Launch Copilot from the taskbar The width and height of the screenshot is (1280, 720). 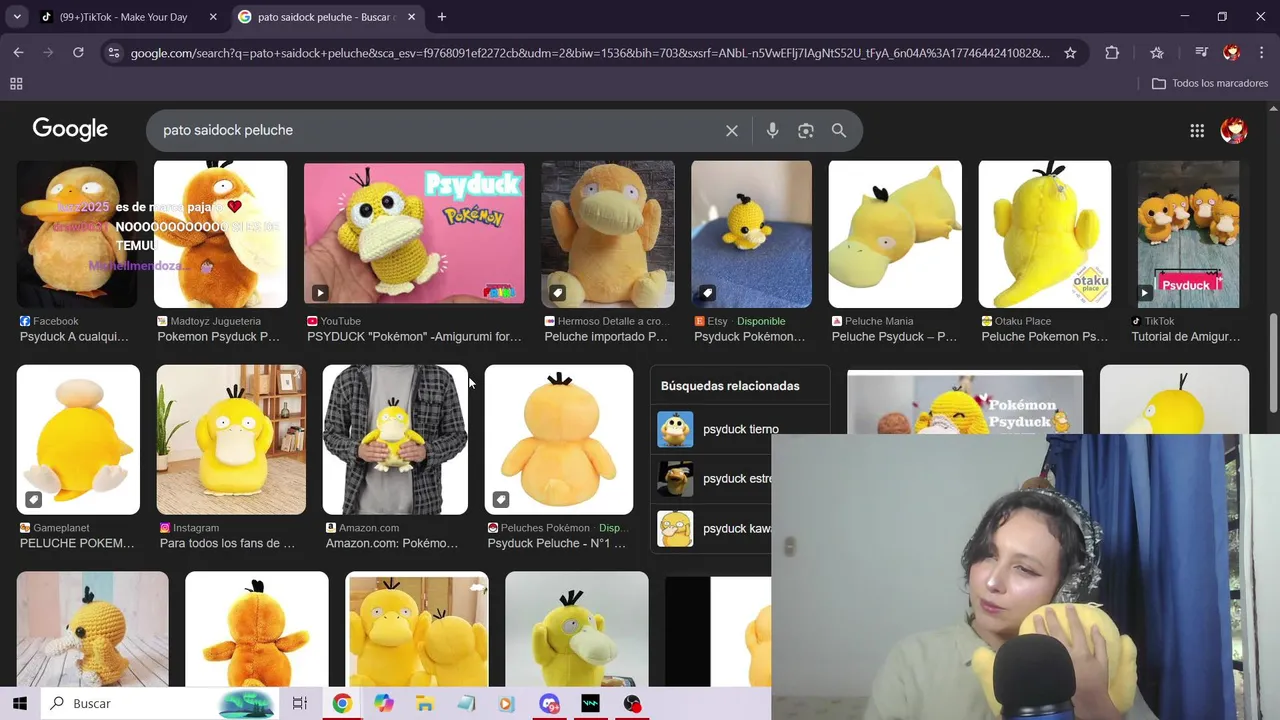point(384,703)
